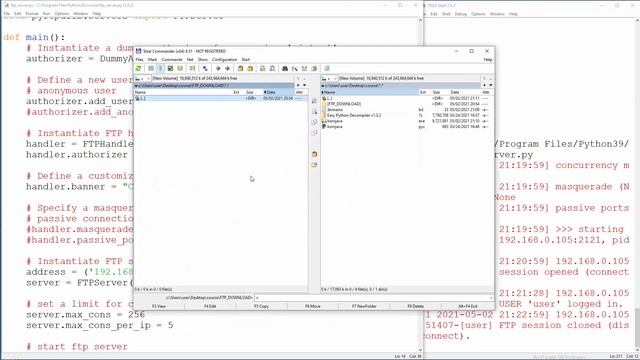
Task: Click the F8 Delete button
Action: coord(416,306)
